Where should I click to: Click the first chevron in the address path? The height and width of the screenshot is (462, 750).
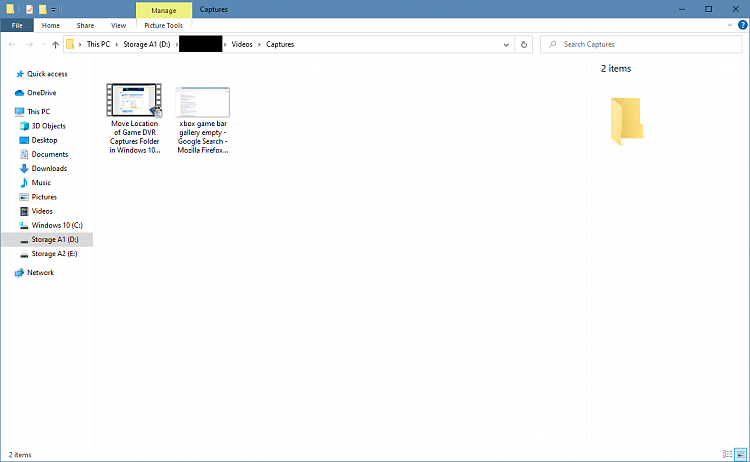coord(80,44)
